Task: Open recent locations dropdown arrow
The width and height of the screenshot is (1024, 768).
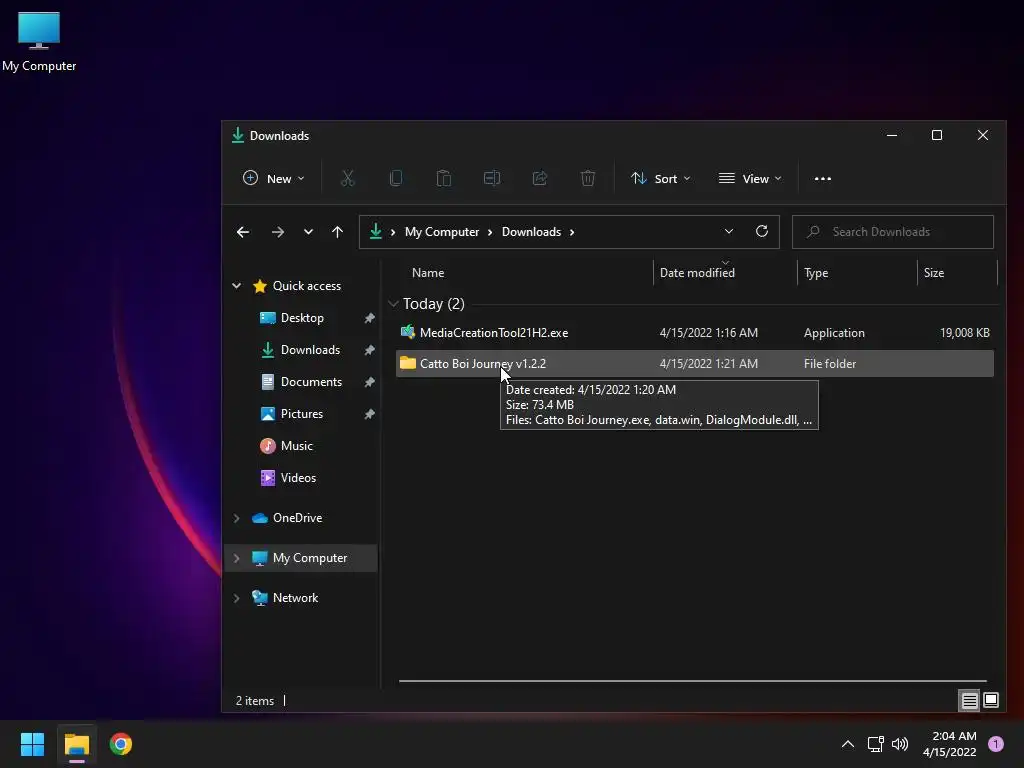Action: click(x=308, y=232)
